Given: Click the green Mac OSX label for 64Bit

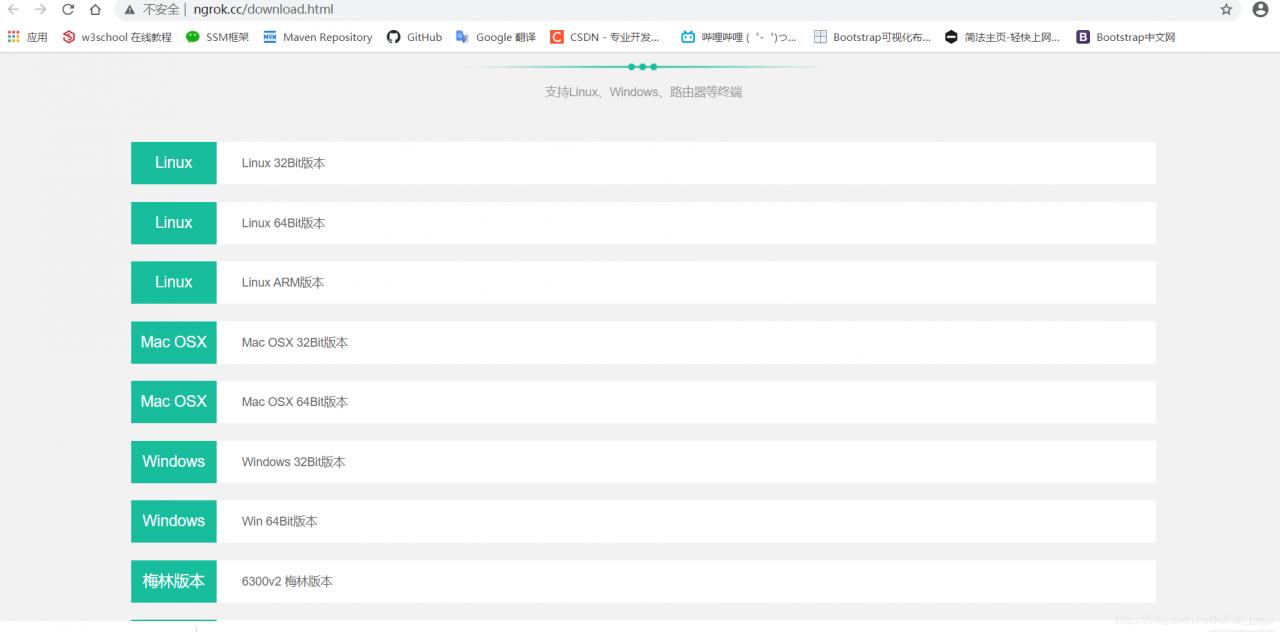Looking at the screenshot, I should (x=174, y=402).
